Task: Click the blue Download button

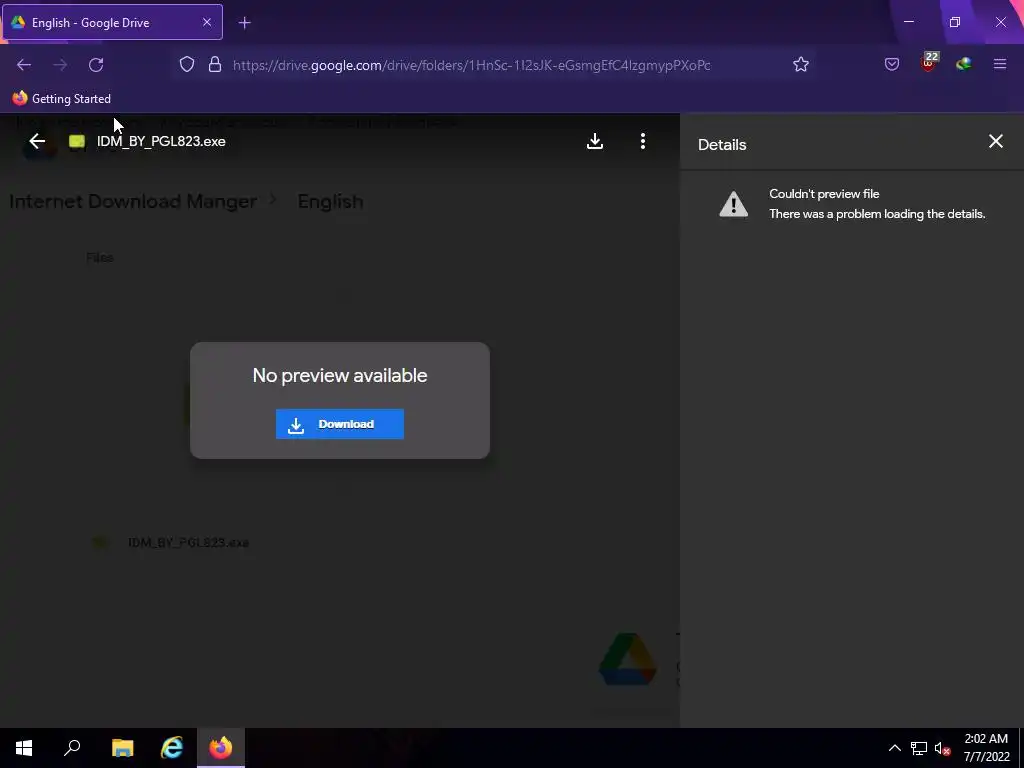Action: 340,424
